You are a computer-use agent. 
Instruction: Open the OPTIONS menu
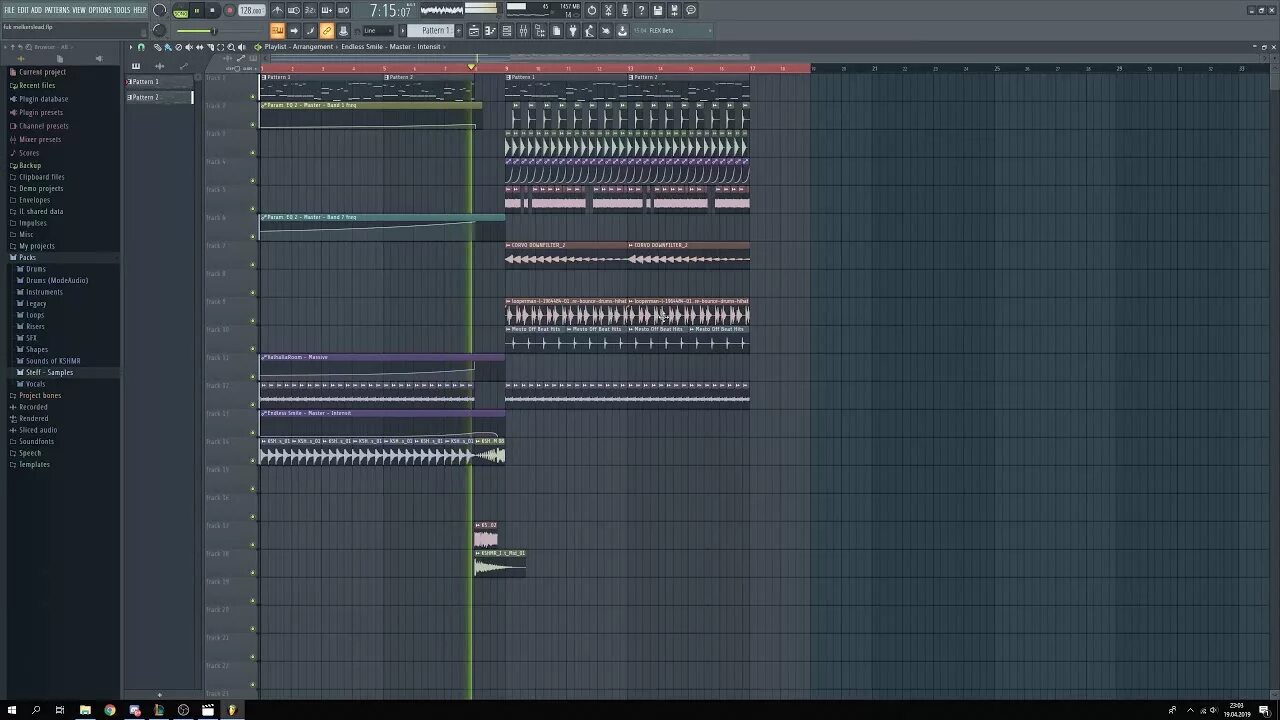(x=100, y=10)
